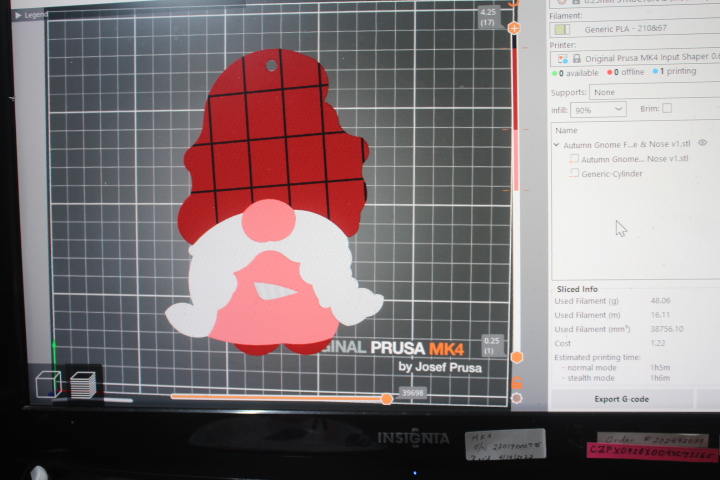Click the Used Filament (g) value 48.06
The width and height of the screenshot is (720, 480).
(x=660, y=300)
